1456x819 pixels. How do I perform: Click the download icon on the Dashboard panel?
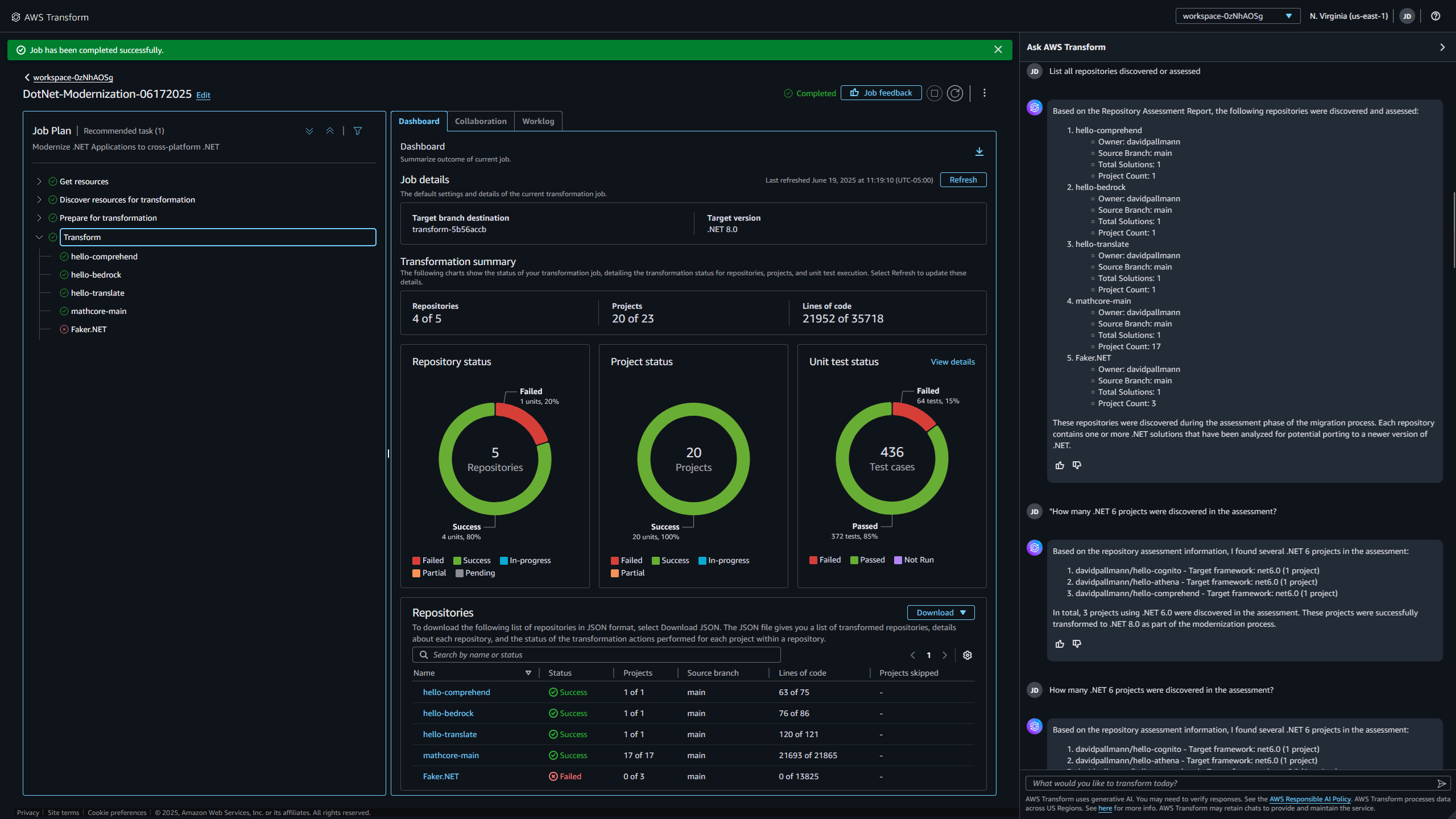click(979, 151)
